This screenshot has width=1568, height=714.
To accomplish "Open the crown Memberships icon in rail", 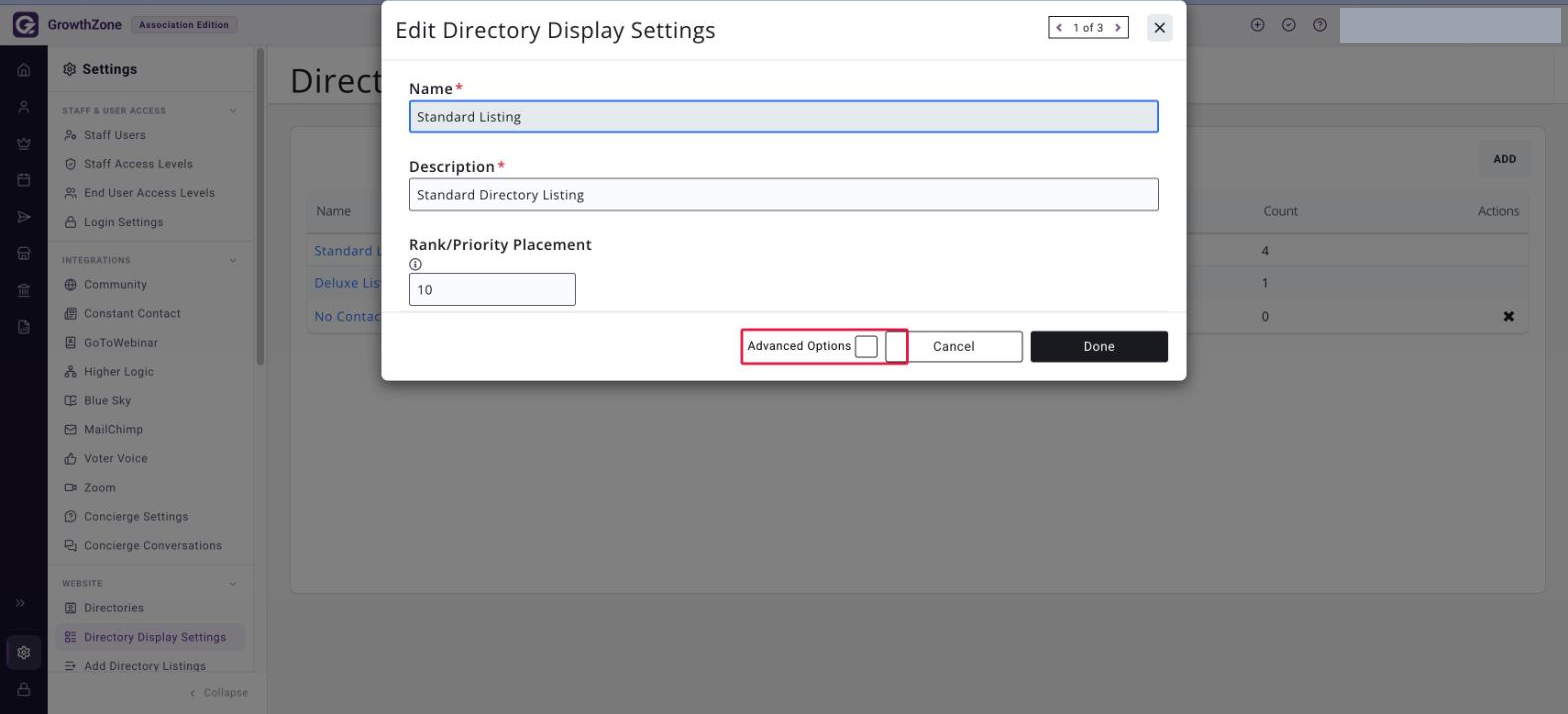I will pyautogui.click(x=24, y=144).
